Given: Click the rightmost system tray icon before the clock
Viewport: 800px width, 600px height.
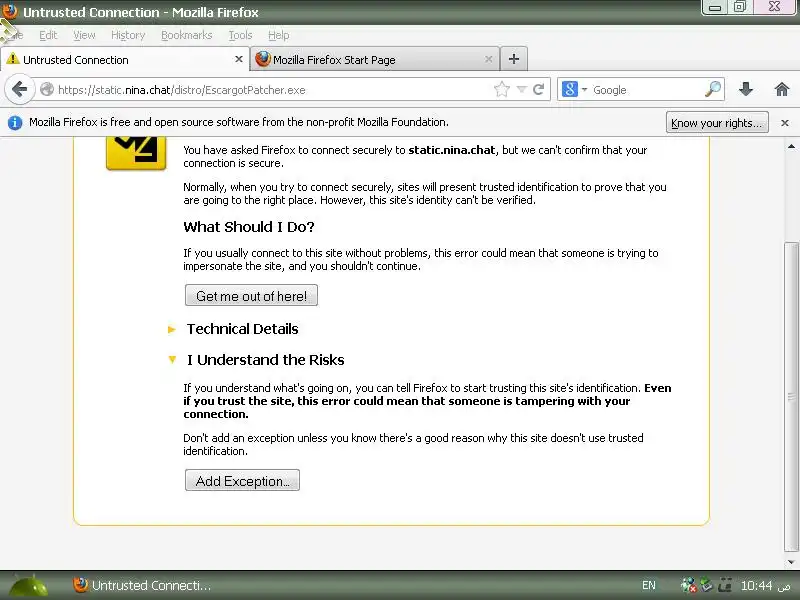Looking at the screenshot, I should pyautogui.click(x=724, y=585).
